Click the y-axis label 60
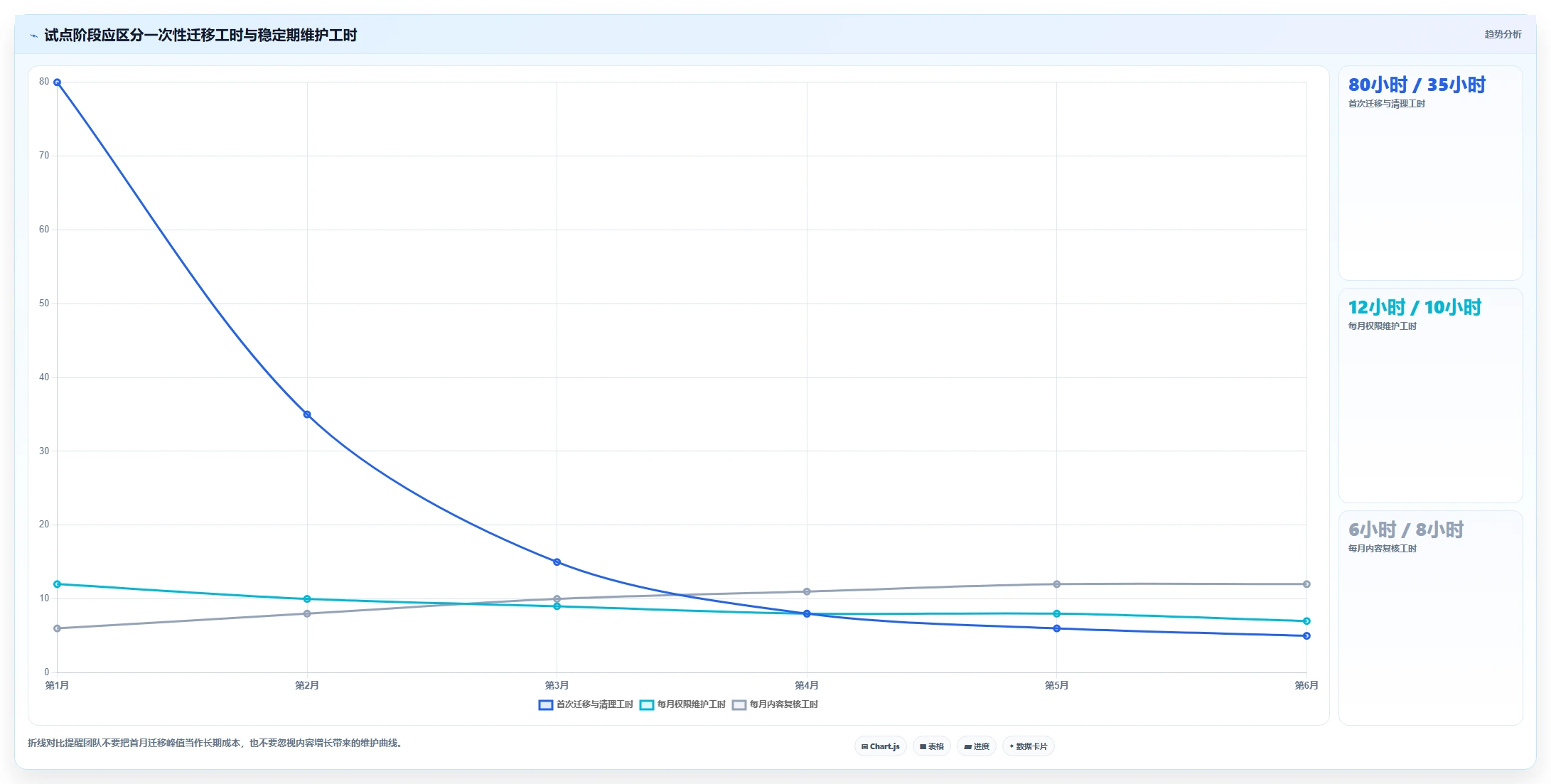Viewport: 1551px width, 784px height. [x=44, y=230]
